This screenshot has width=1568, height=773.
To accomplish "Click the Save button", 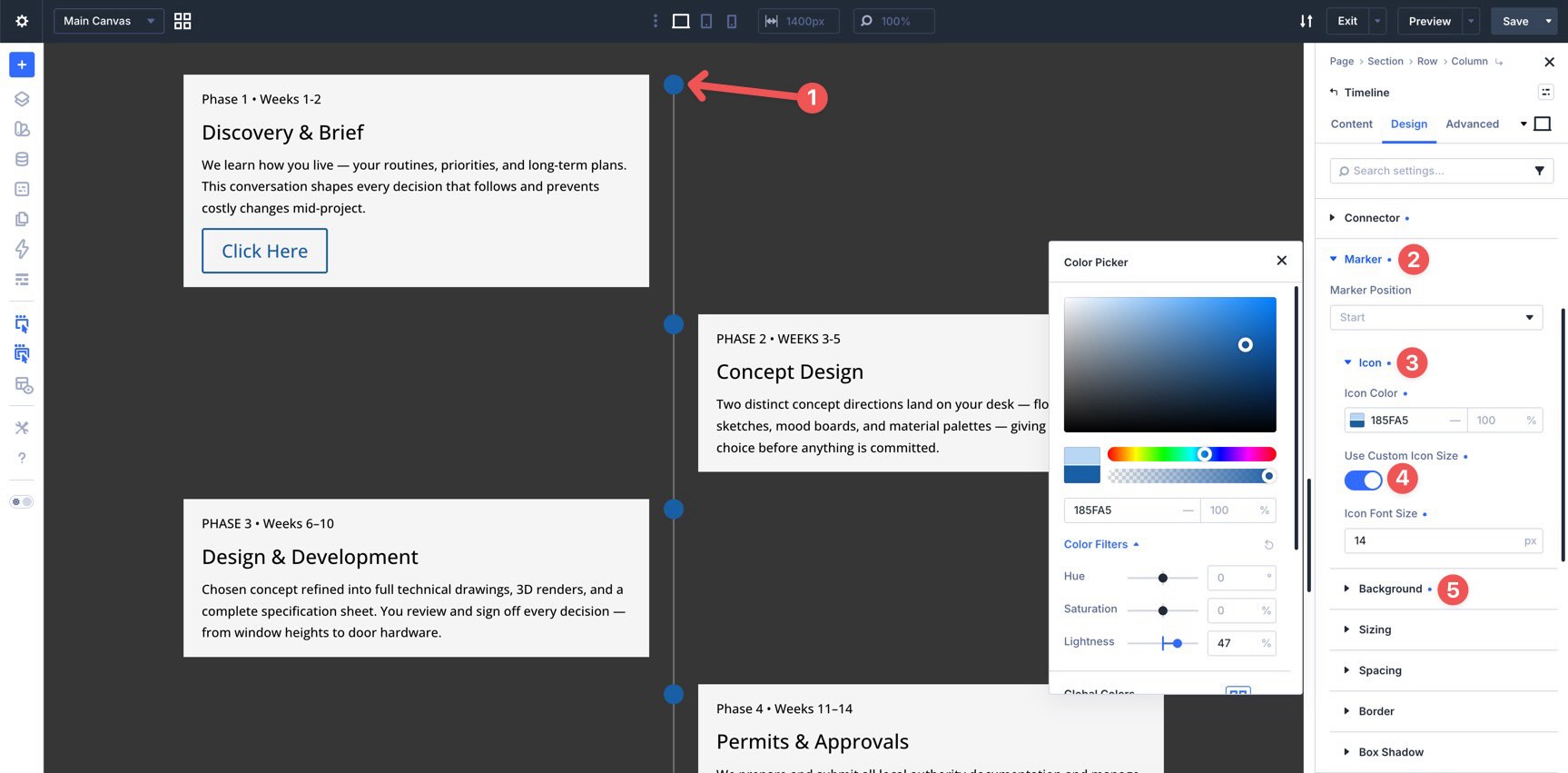I will (x=1515, y=21).
